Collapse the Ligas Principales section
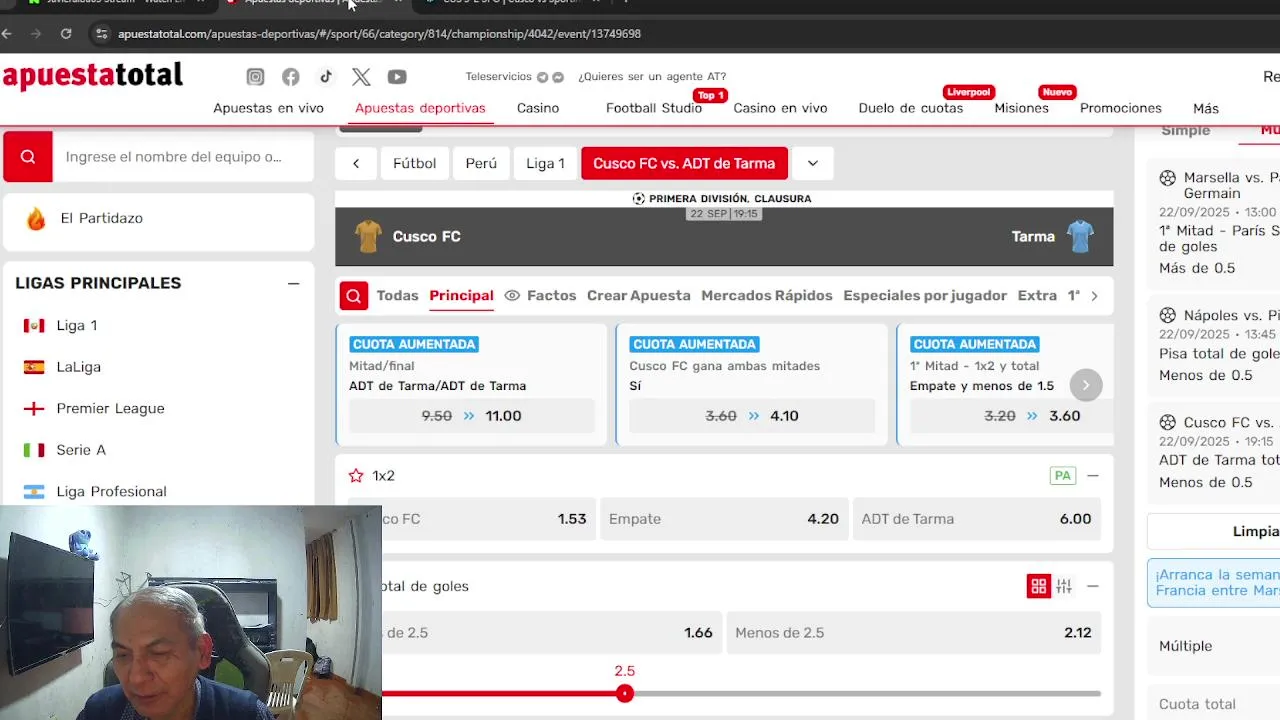 pos(293,283)
